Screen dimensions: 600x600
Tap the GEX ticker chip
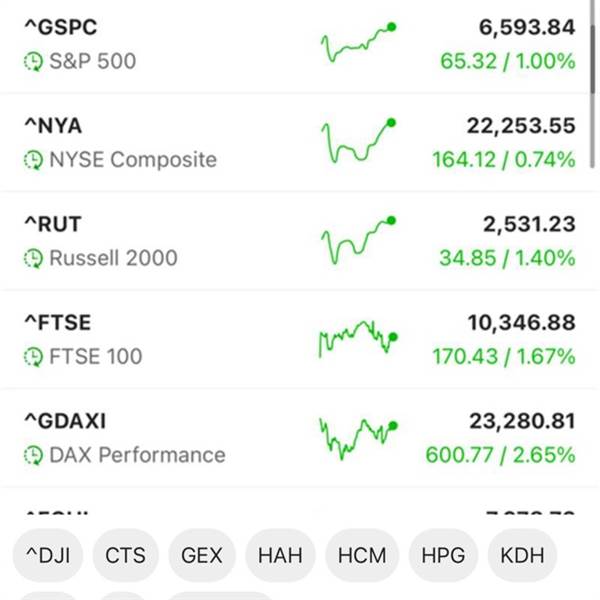pyautogui.click(x=202, y=556)
